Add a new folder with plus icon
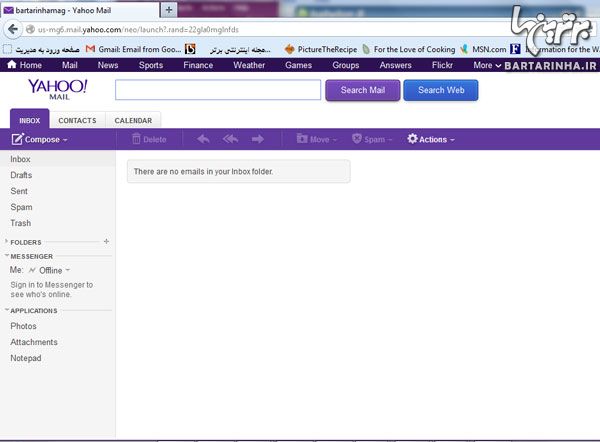600x442 pixels. (x=106, y=242)
